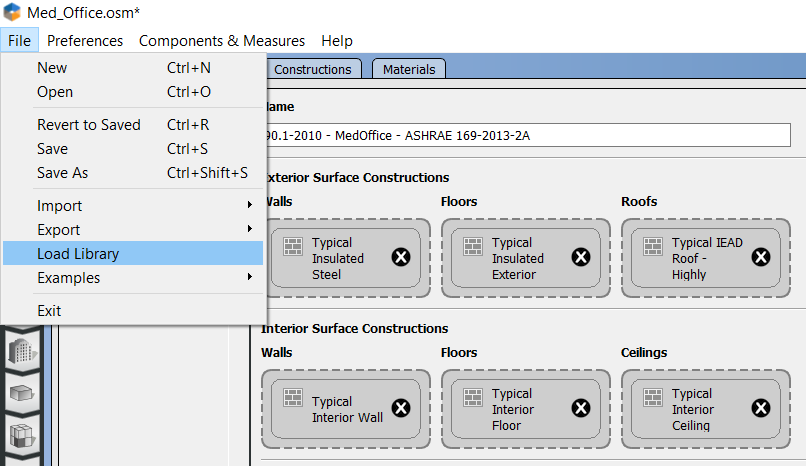Click the Typical Interior Wall construction icon
The image size is (806, 466).
[293, 398]
